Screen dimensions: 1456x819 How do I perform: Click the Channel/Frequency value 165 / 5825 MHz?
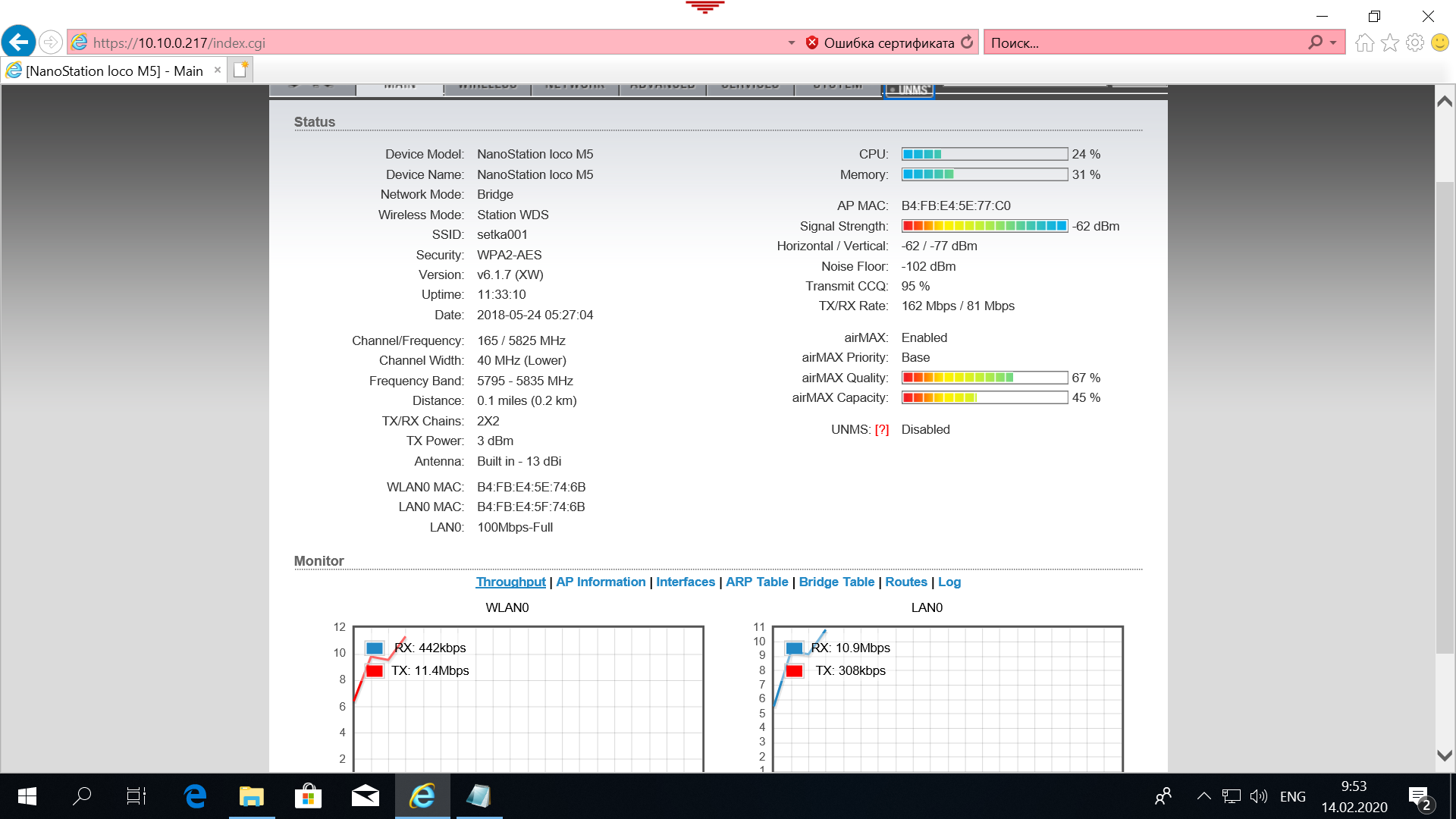click(521, 340)
